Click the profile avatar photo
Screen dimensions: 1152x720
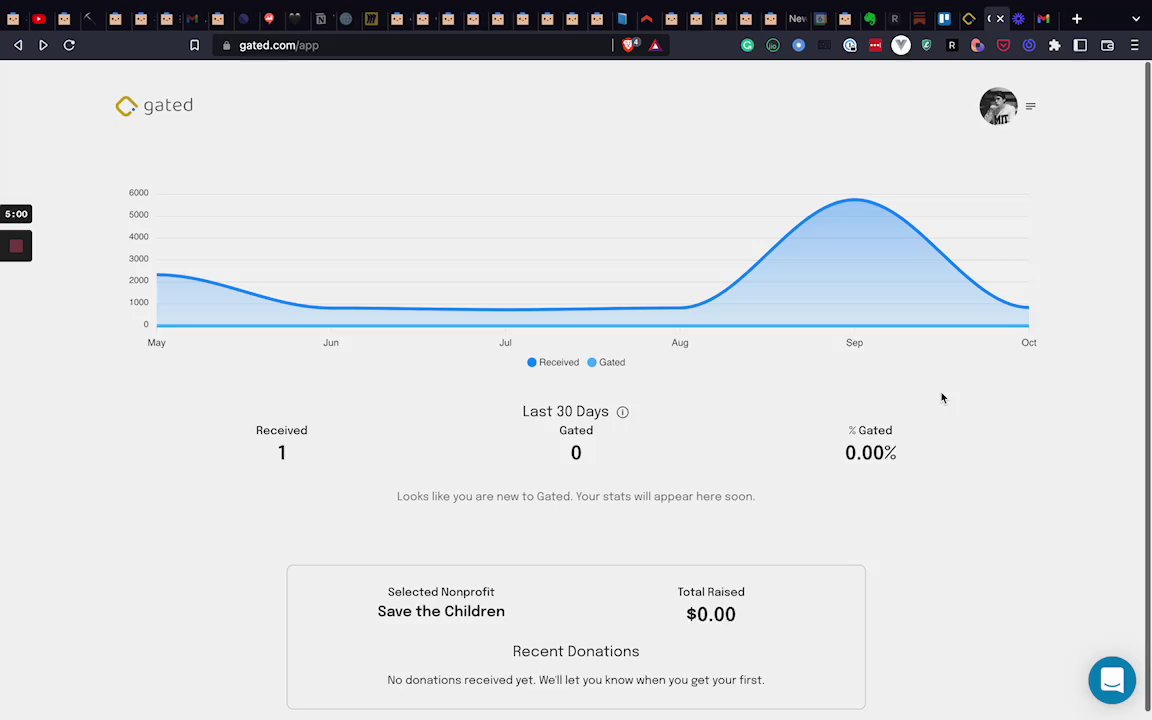tap(998, 107)
